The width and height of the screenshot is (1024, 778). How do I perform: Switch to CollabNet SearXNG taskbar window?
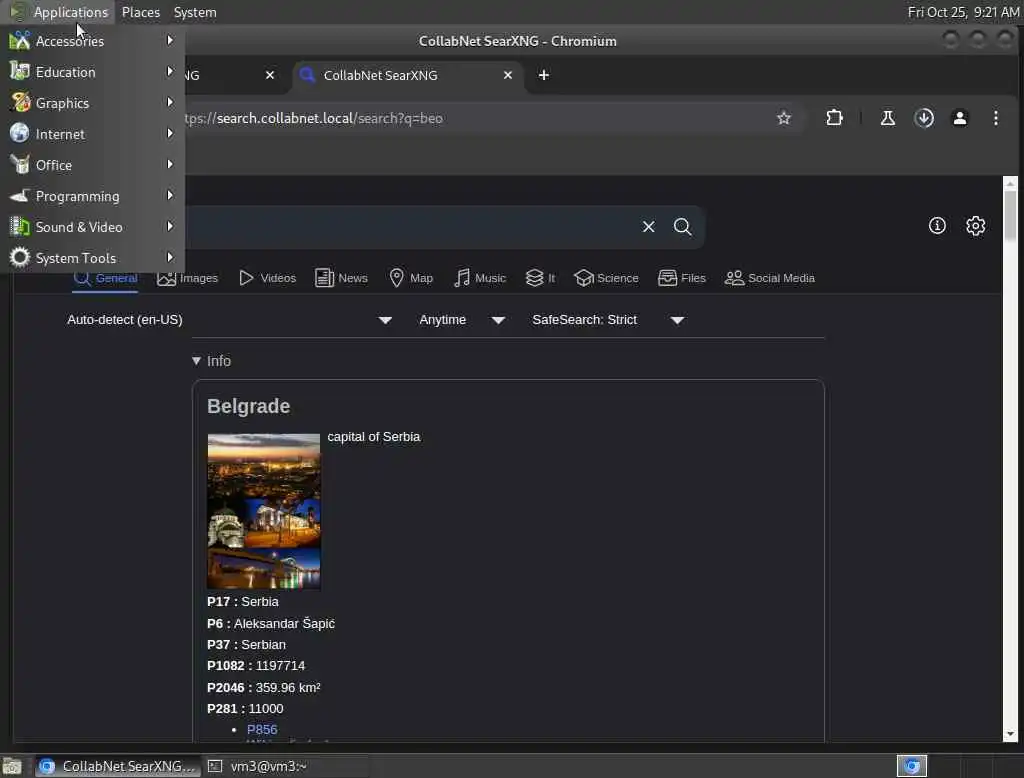coord(116,766)
